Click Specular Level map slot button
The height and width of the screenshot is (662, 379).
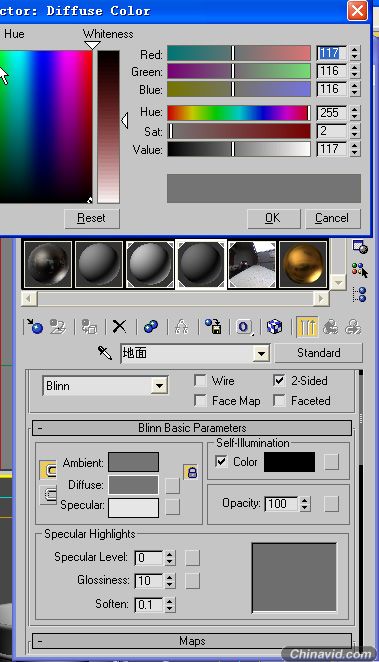[x=192, y=558]
